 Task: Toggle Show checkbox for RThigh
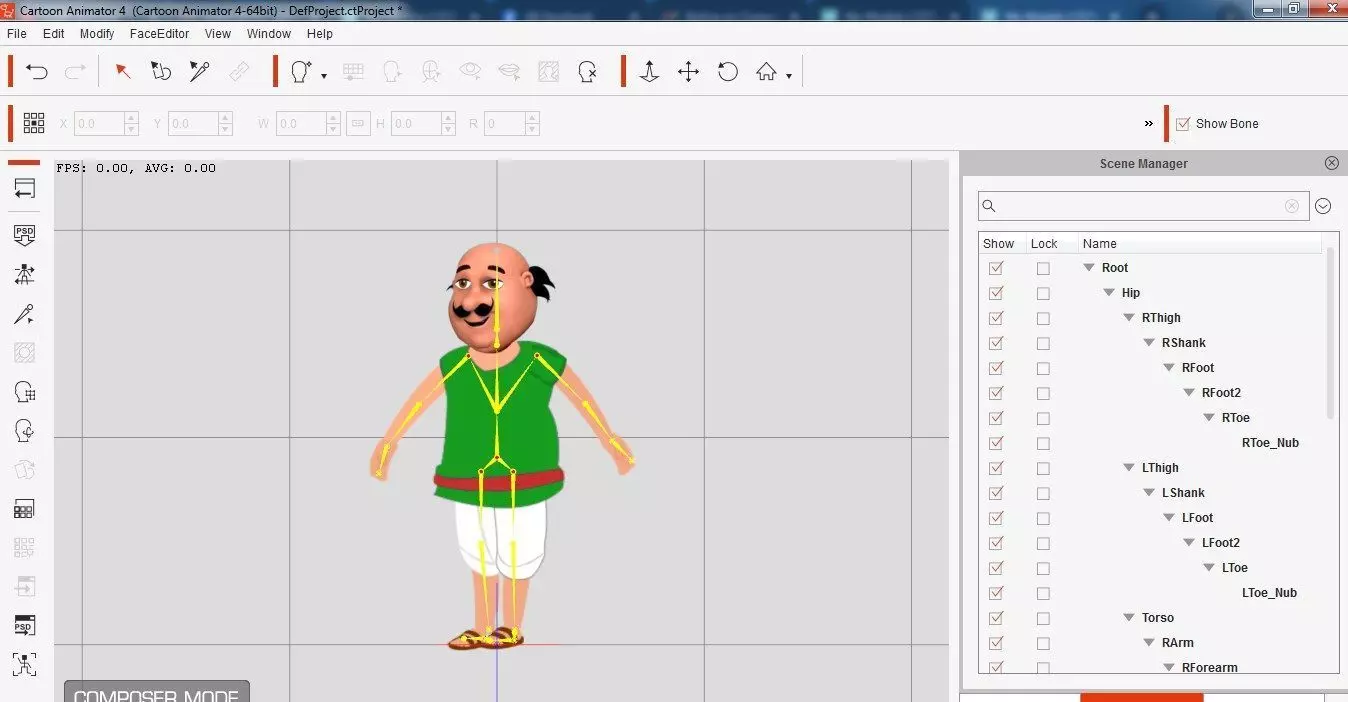(x=995, y=318)
